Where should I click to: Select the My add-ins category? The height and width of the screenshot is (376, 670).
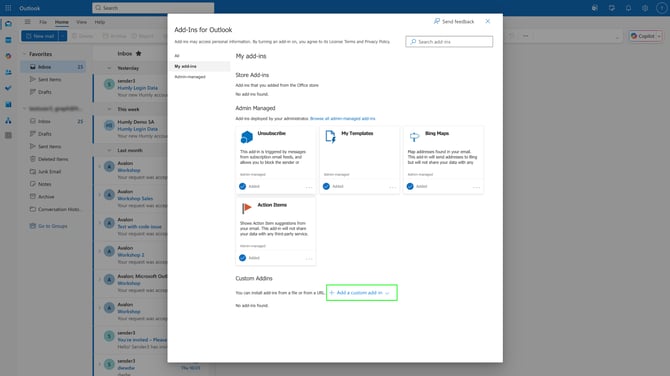[200, 66]
